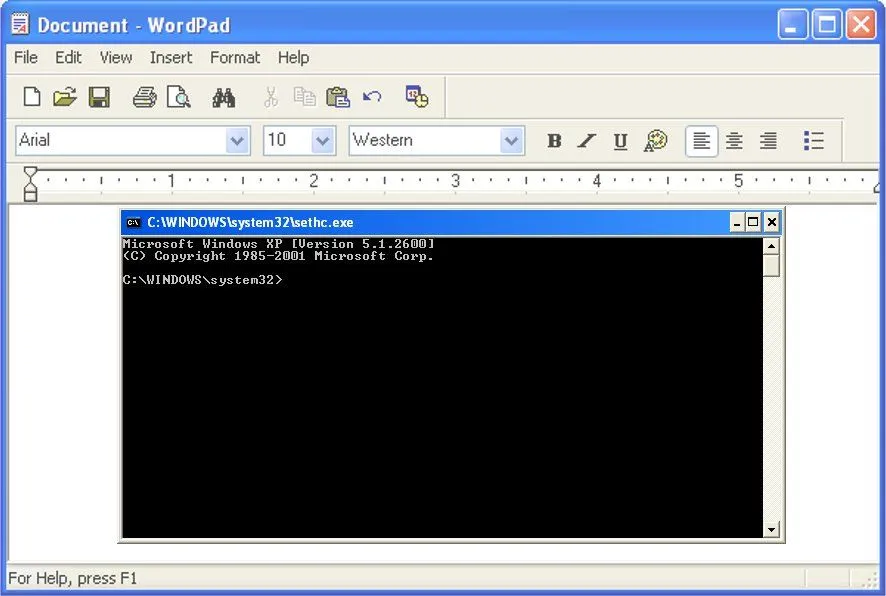
Task: Enable italic text formatting
Action: click(x=587, y=141)
